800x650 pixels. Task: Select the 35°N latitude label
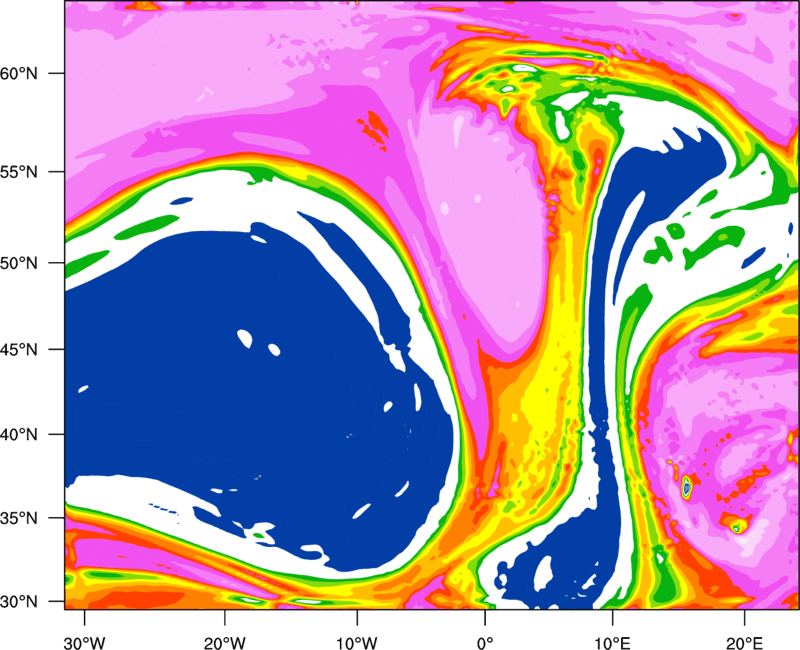pyautogui.click(x=19, y=518)
